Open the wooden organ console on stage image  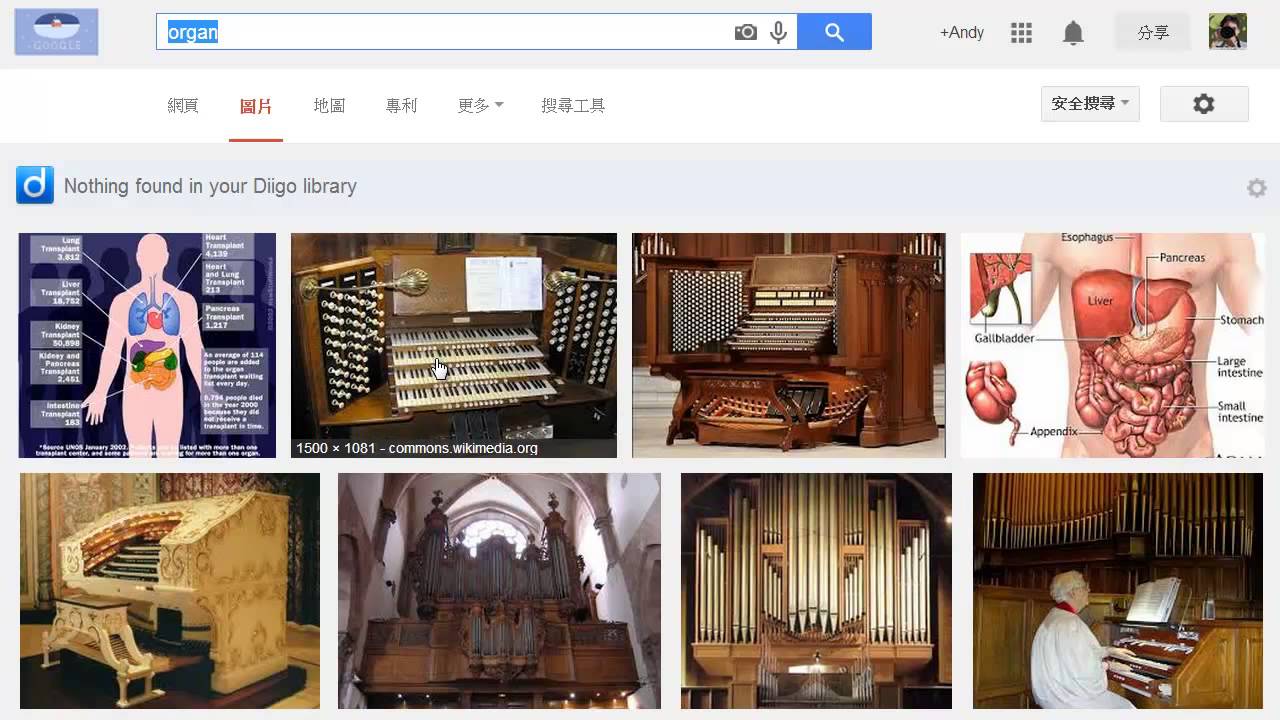coord(789,345)
